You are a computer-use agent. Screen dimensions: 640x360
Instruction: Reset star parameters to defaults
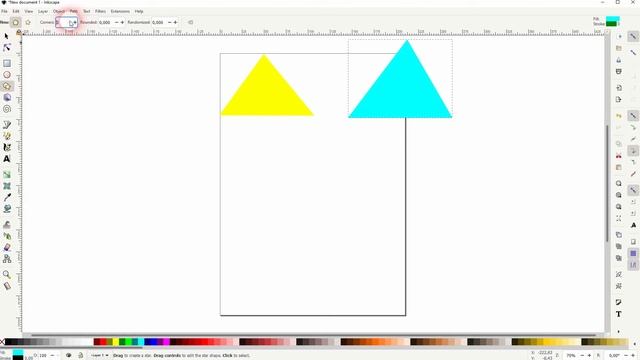[x=191, y=22]
